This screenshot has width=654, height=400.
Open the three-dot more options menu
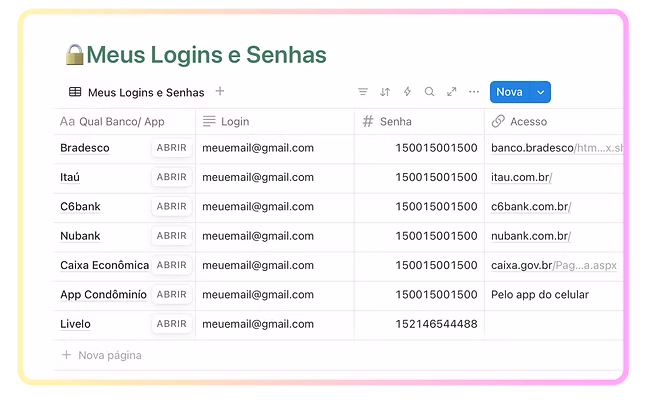(473, 92)
